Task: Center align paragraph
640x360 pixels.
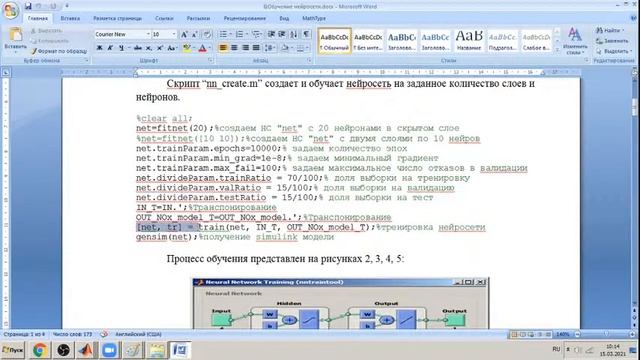Action: [234, 48]
